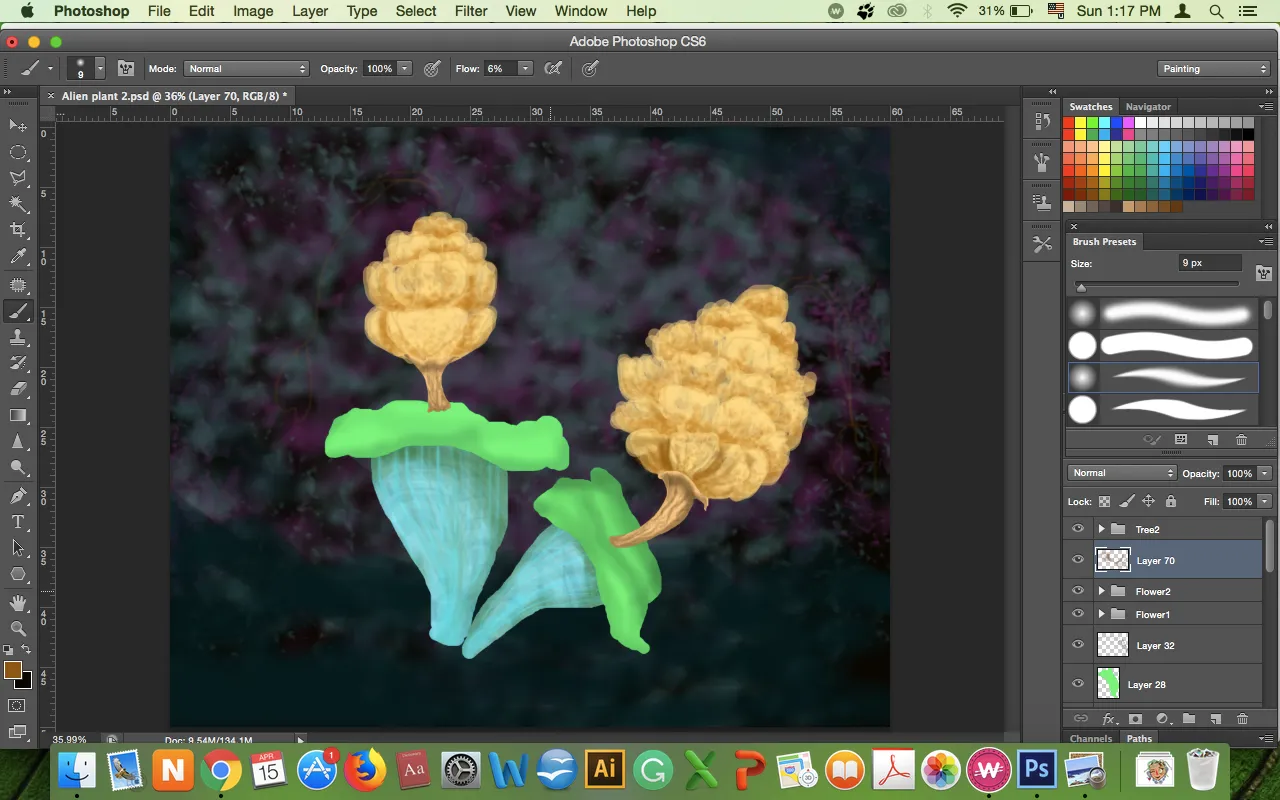Select the Dodge tool
Screen dimensions: 1280x800
pos(18,468)
